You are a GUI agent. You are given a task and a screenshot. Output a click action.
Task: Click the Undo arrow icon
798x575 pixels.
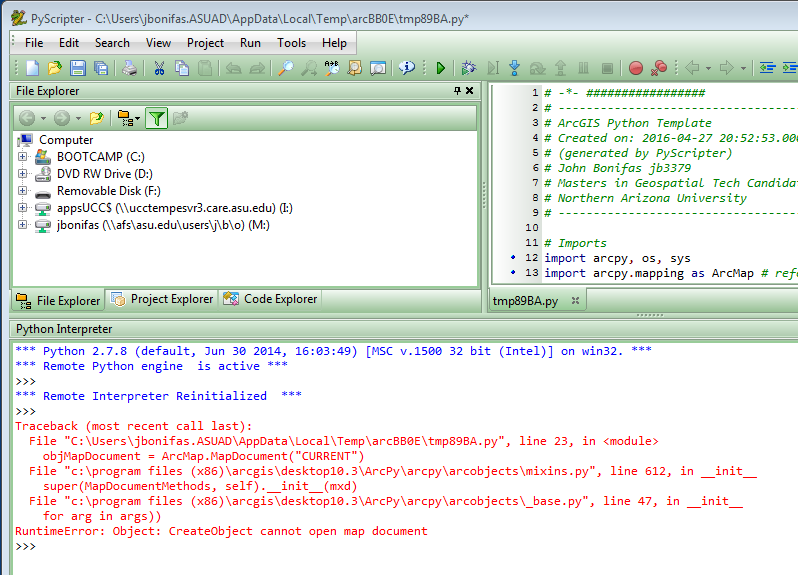click(234, 68)
